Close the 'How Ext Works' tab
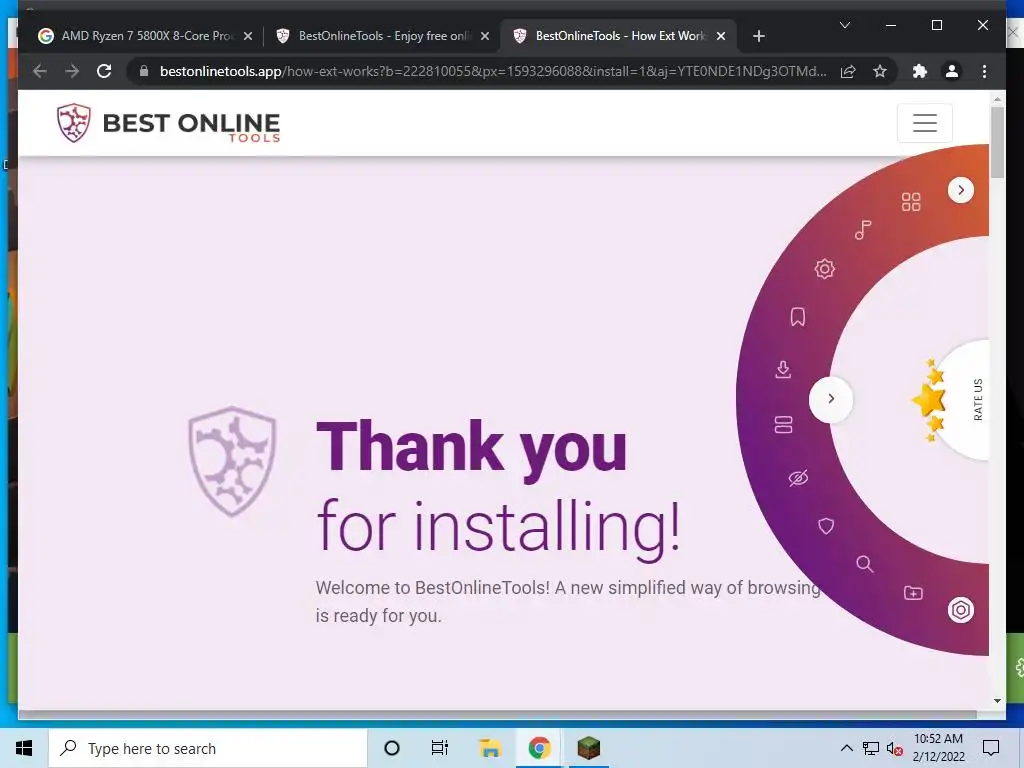Screen dimensions: 1024x768 point(721,36)
